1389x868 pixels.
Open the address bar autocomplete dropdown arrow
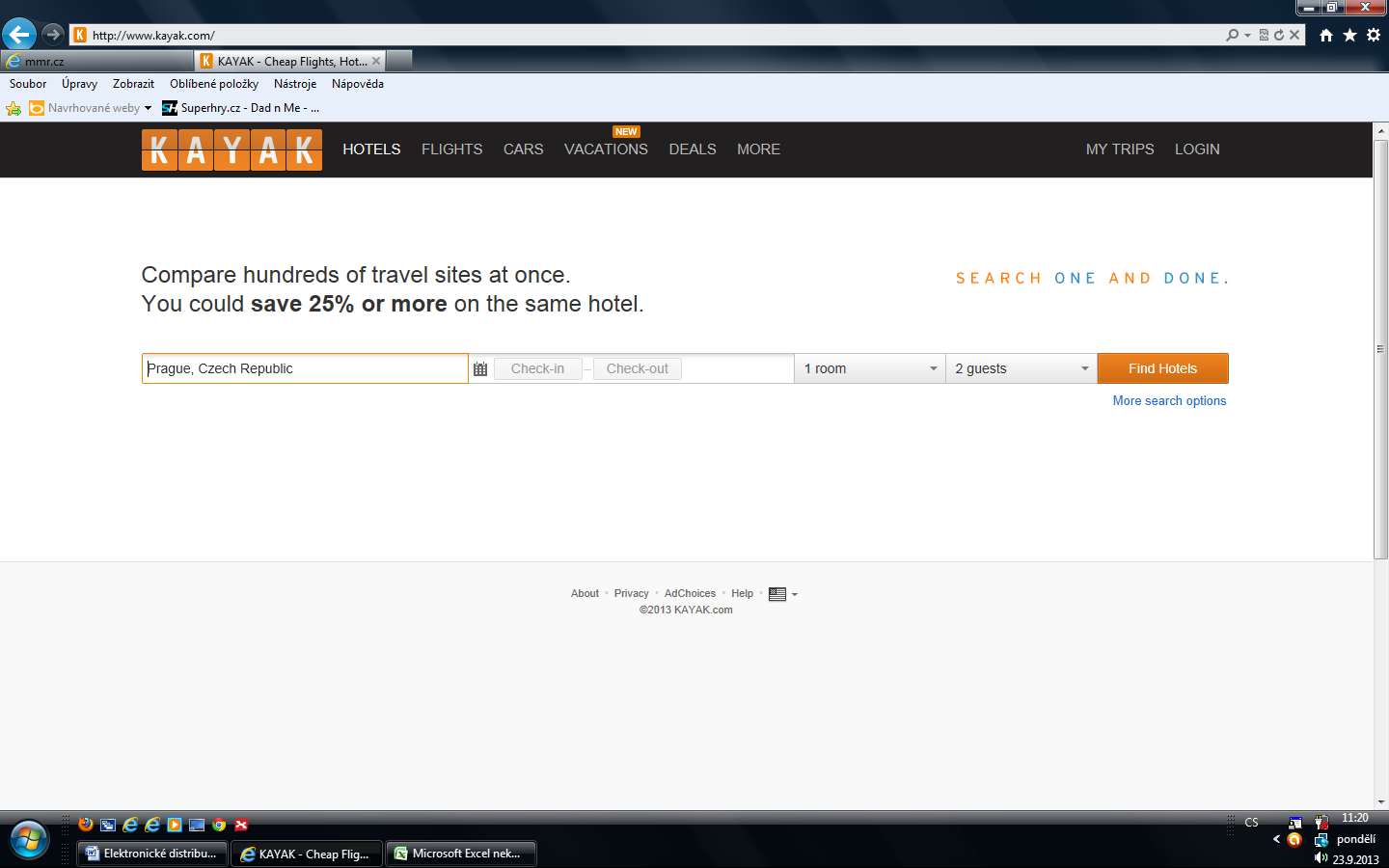click(x=1248, y=35)
